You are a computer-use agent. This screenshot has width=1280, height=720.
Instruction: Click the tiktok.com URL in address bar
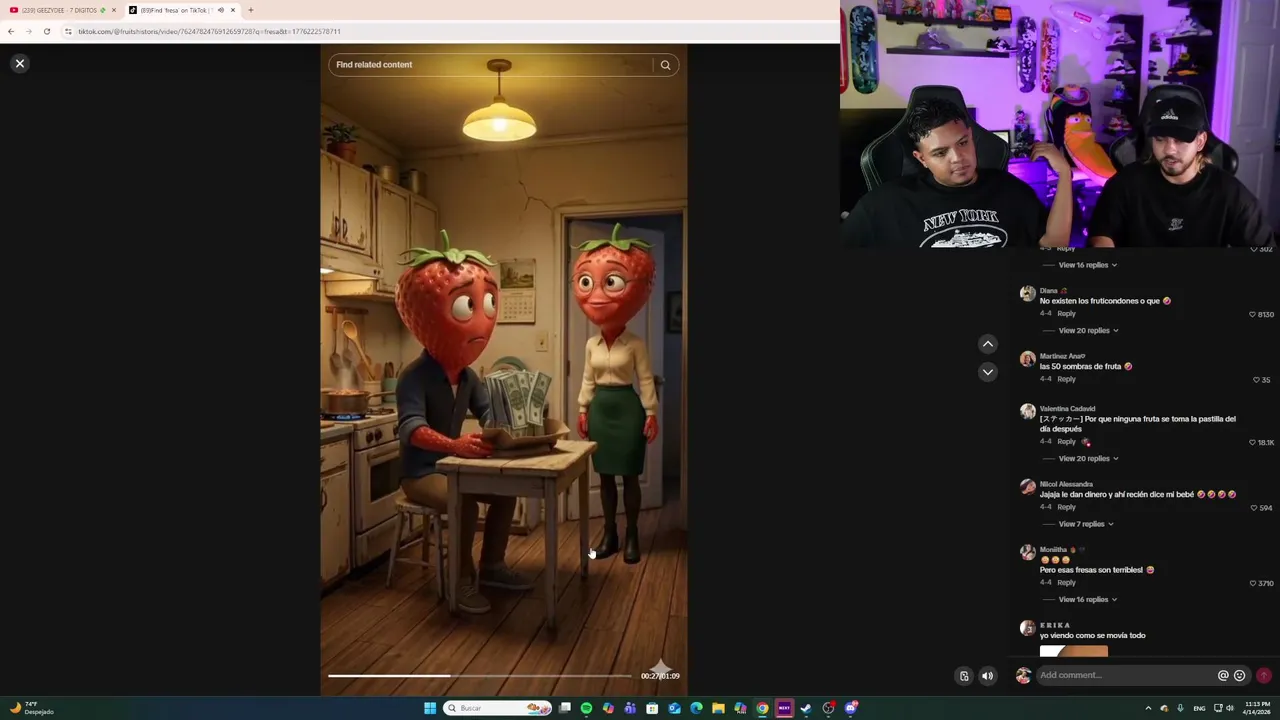click(209, 32)
